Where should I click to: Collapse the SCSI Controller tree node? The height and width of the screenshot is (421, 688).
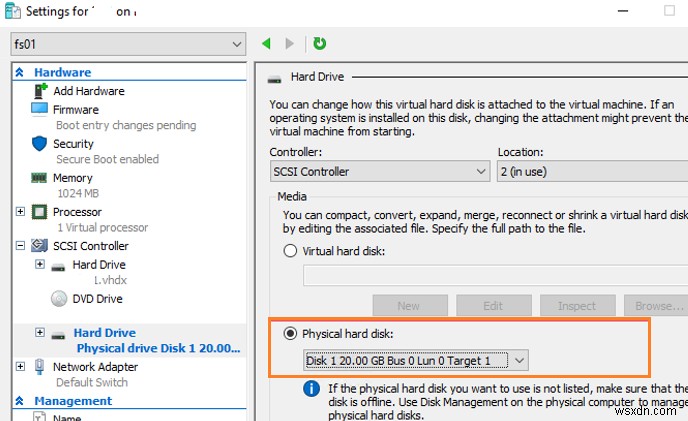[20, 245]
